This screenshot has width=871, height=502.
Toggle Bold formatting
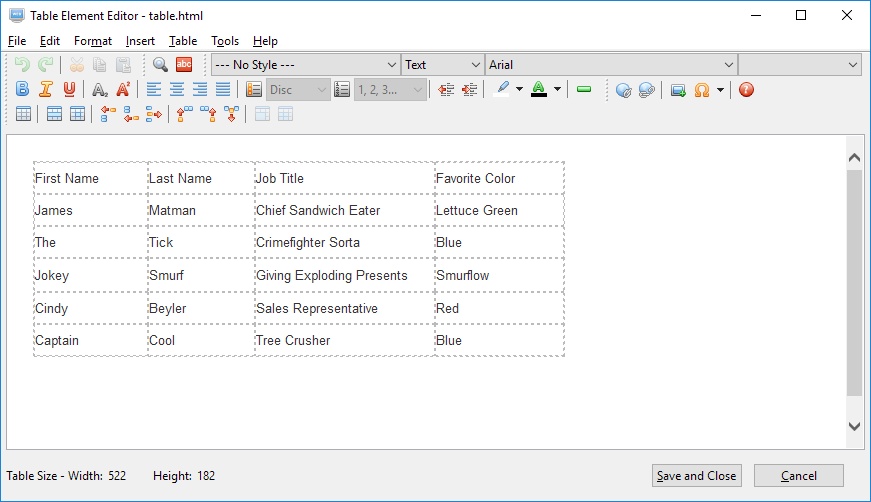pyautogui.click(x=22, y=89)
